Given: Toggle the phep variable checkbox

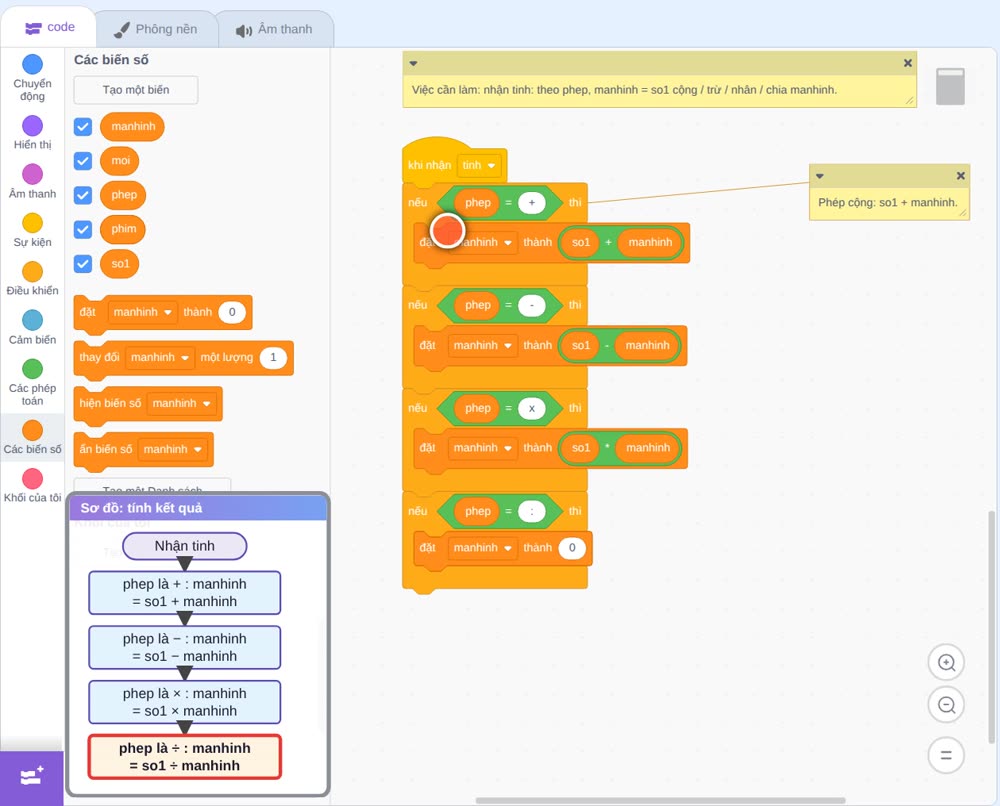Looking at the screenshot, I should (x=83, y=195).
